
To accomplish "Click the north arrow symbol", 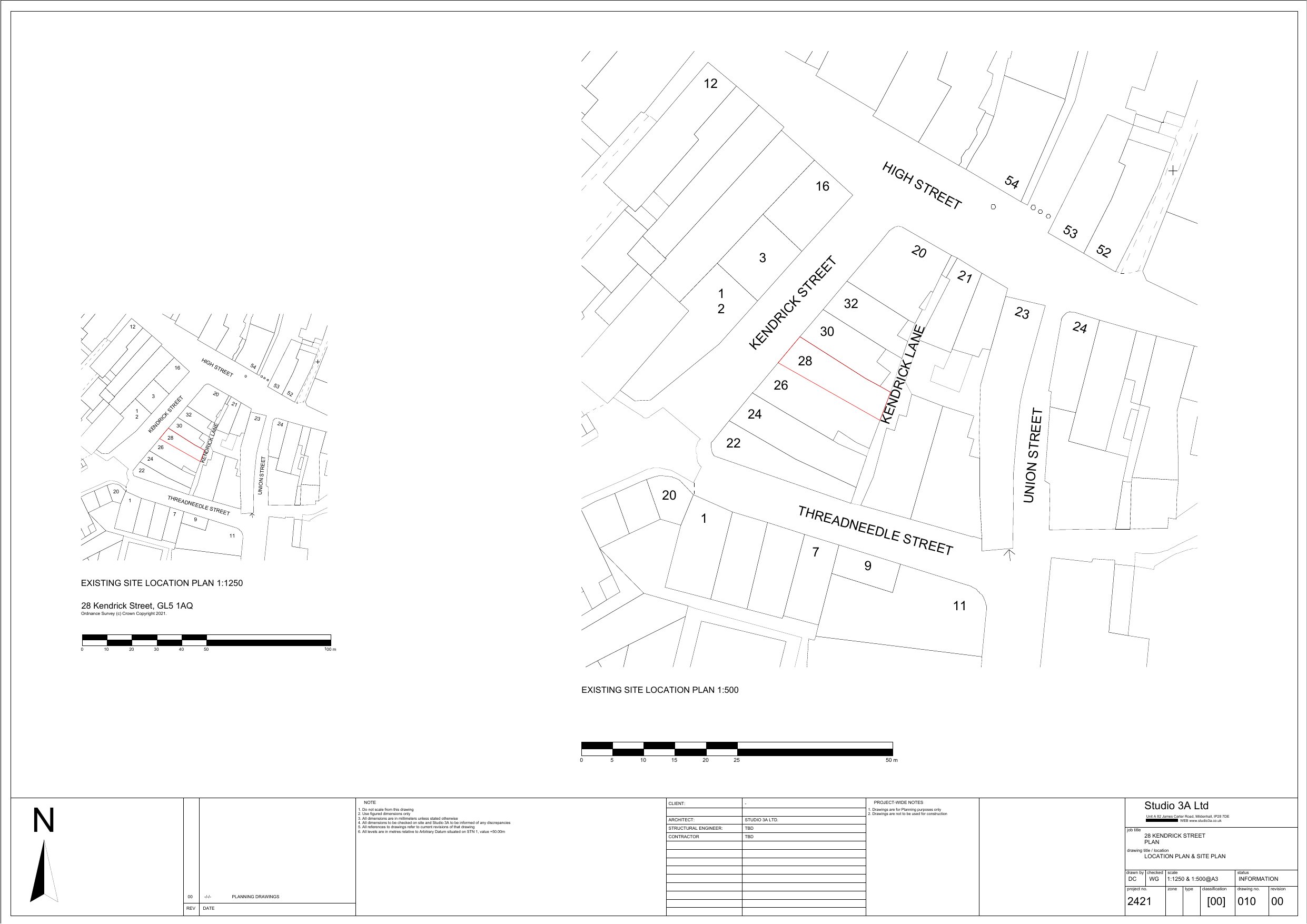I will pos(42,873).
